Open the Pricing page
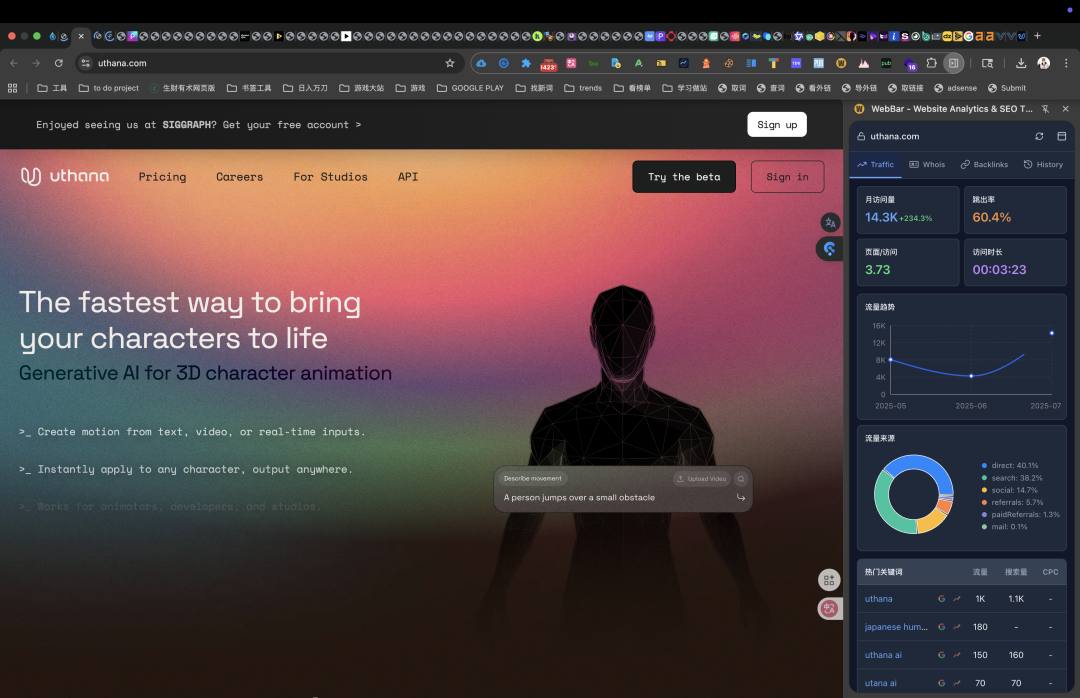The height and width of the screenshot is (698, 1080). (163, 177)
